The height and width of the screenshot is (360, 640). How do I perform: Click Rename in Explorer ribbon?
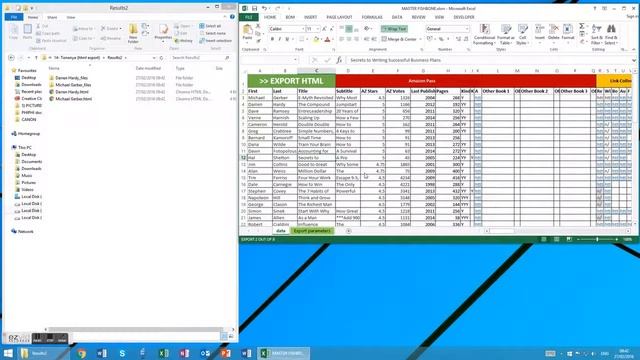[x=111, y=38]
